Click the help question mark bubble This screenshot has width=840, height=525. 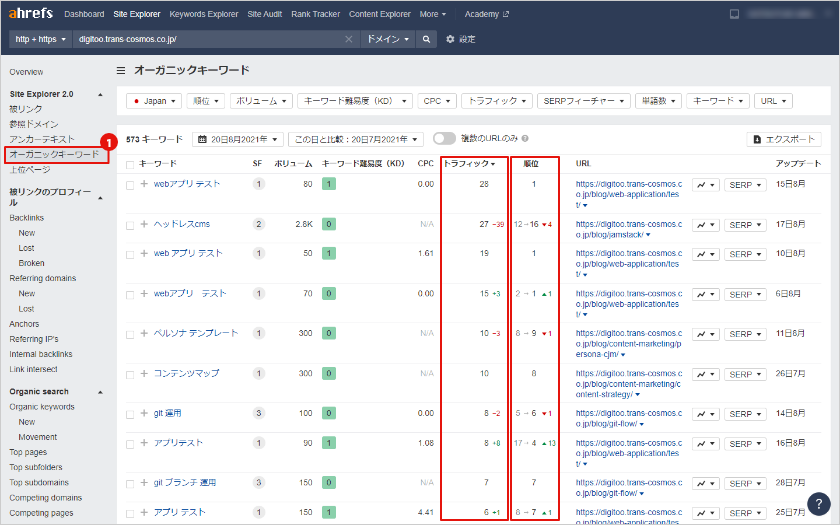click(x=819, y=503)
